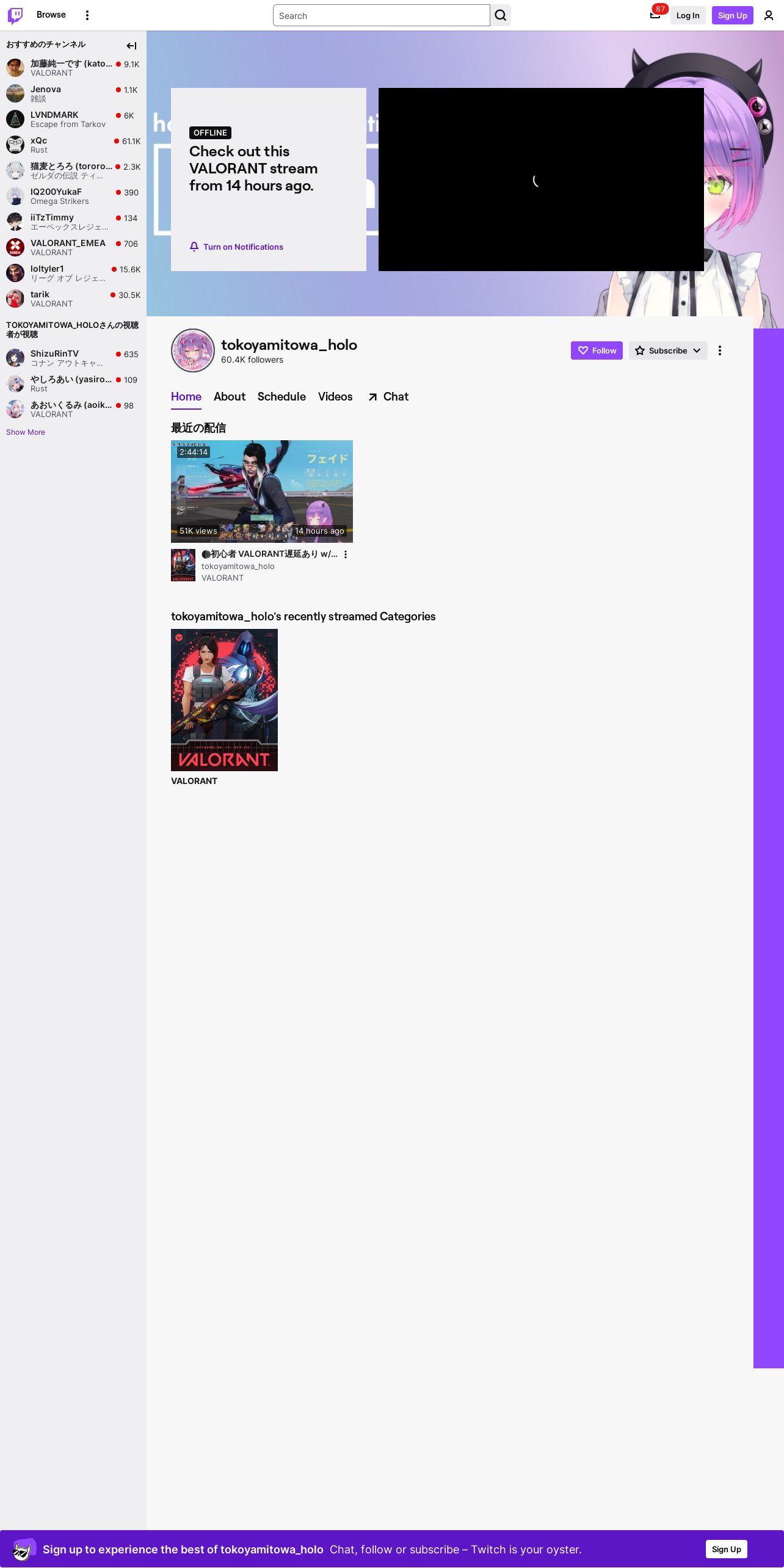Open 加藤純一です channel avatar
This screenshot has height=1568, width=784.
pyautogui.click(x=15, y=68)
